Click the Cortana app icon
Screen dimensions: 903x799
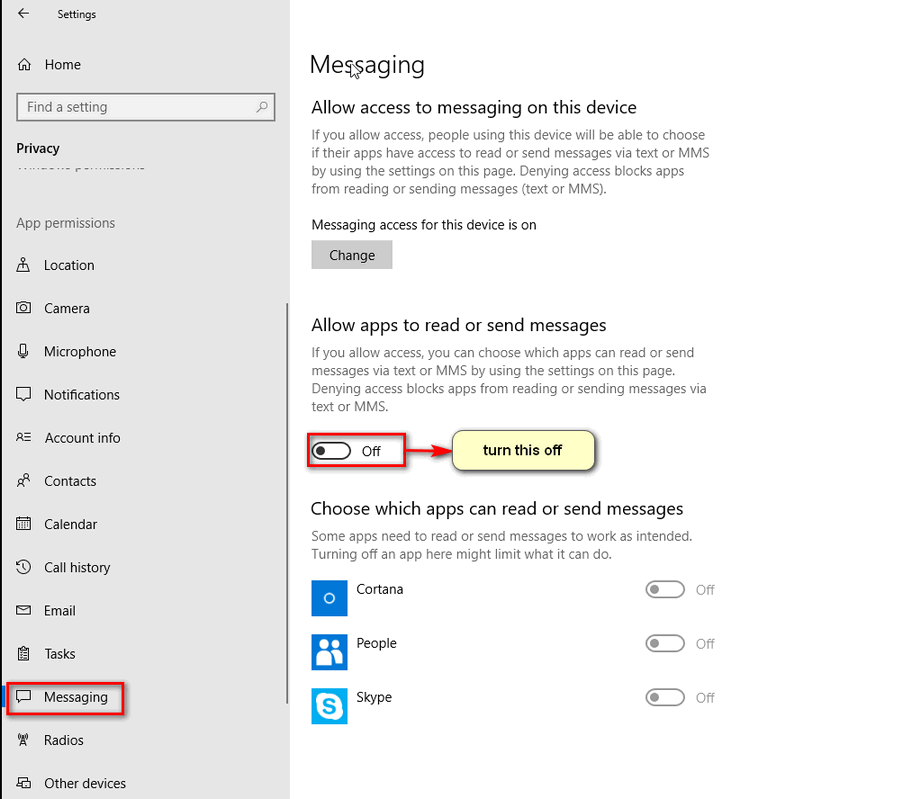click(329, 597)
